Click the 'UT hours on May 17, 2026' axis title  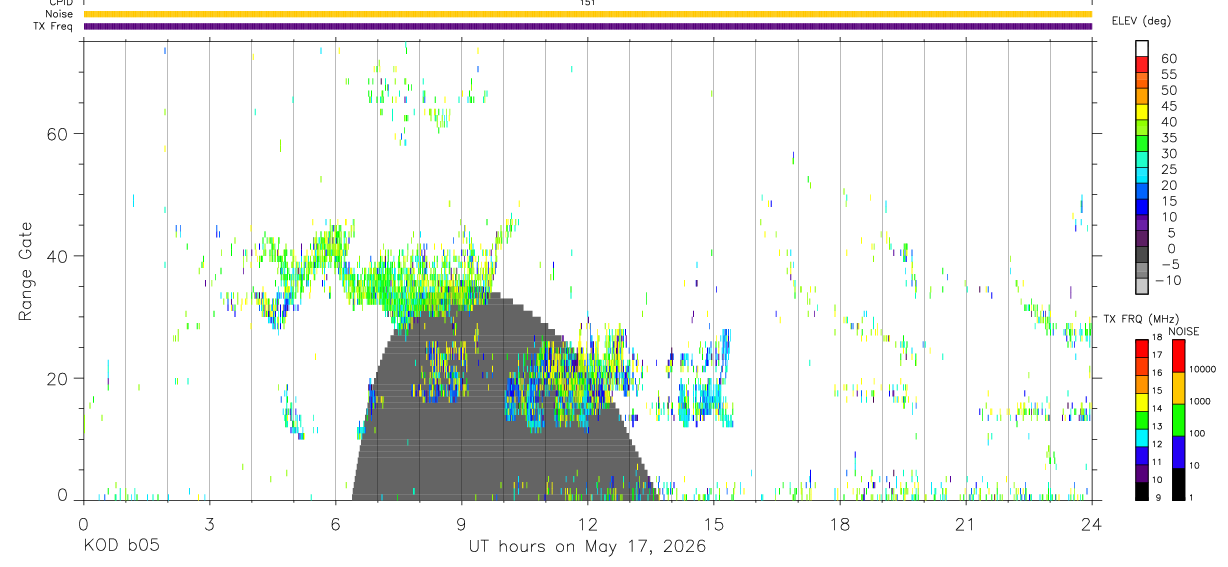point(587,547)
